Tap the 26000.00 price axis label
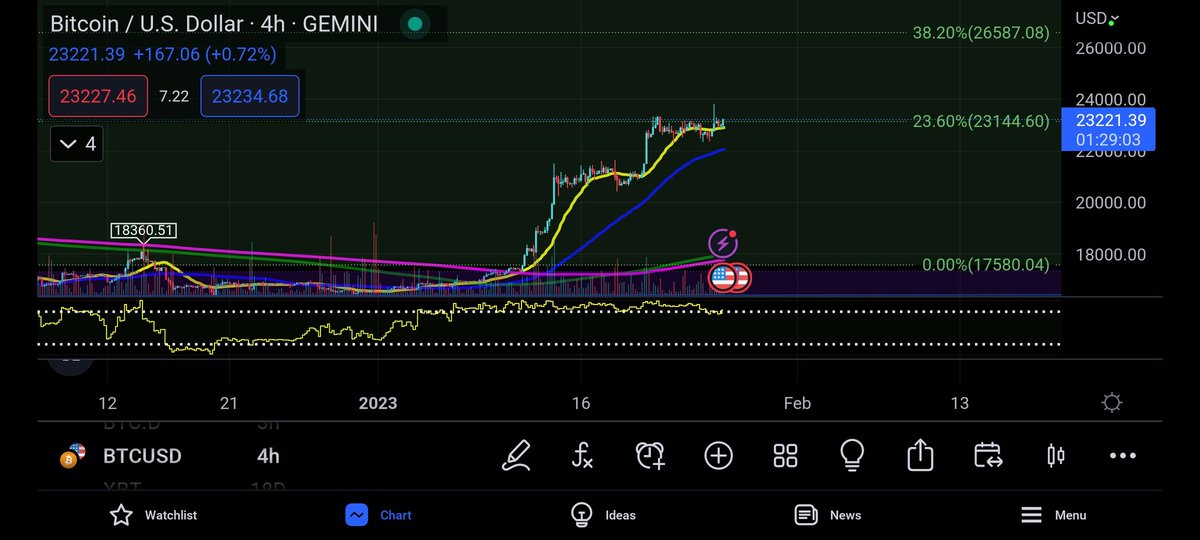The height and width of the screenshot is (540, 1200). pos(1110,48)
